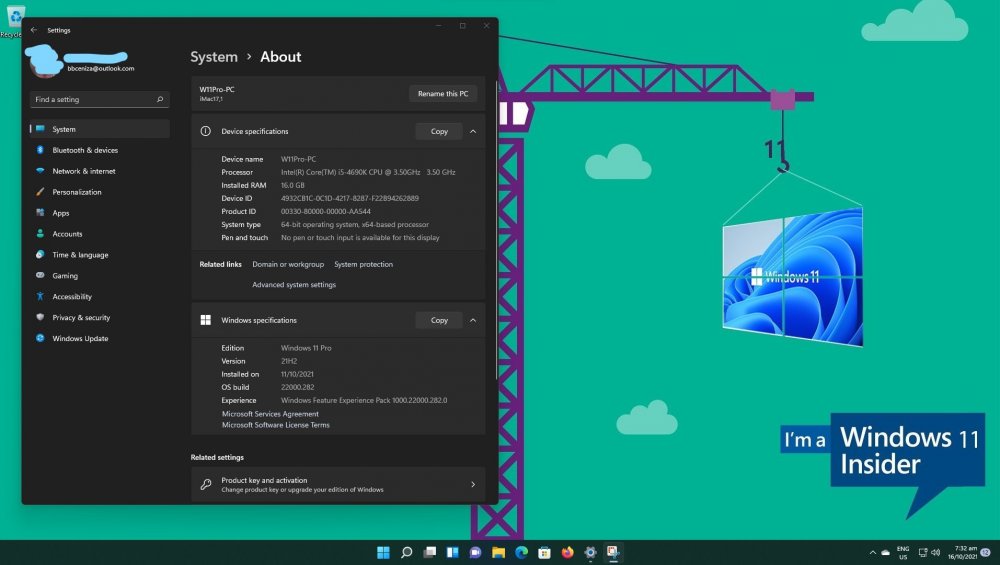Select Personalization in the sidebar
Viewport: 1000px width, 565px height.
point(99,192)
